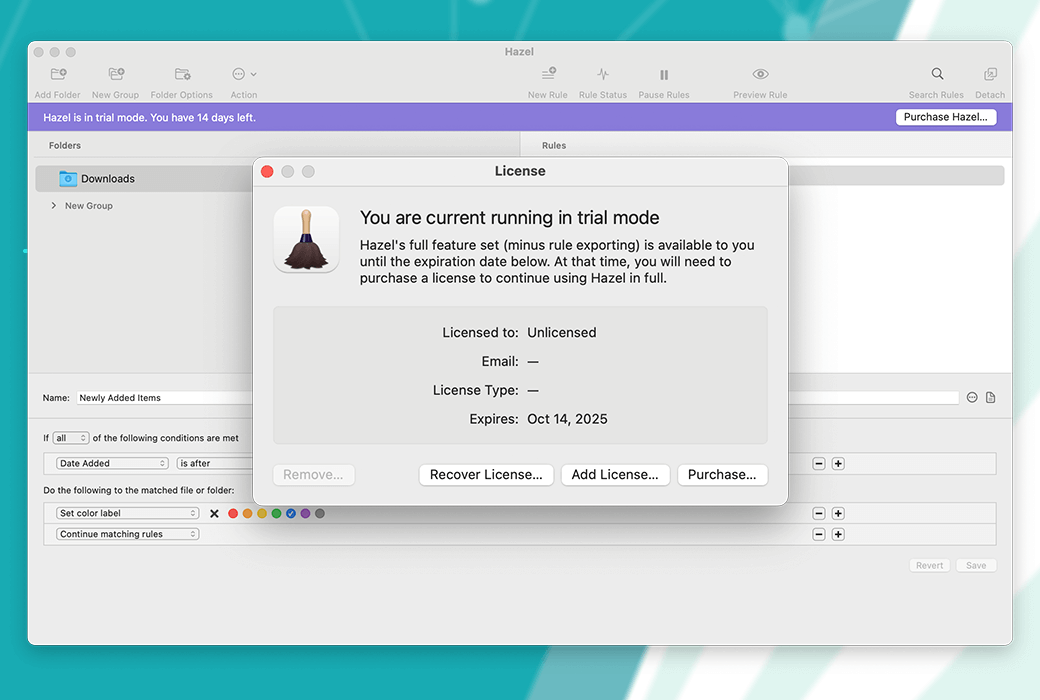The width and height of the screenshot is (1040, 700).
Task: Select the Downloads folder in the list
Action: pyautogui.click(x=108, y=179)
